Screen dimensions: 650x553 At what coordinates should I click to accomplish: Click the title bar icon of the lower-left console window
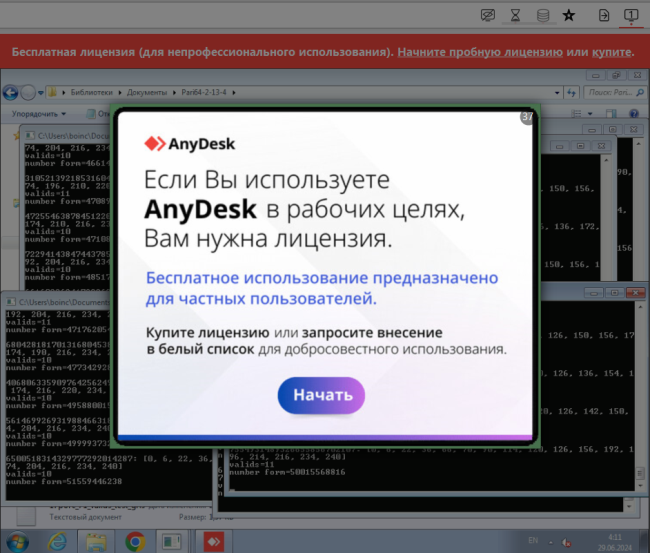pos(11,302)
